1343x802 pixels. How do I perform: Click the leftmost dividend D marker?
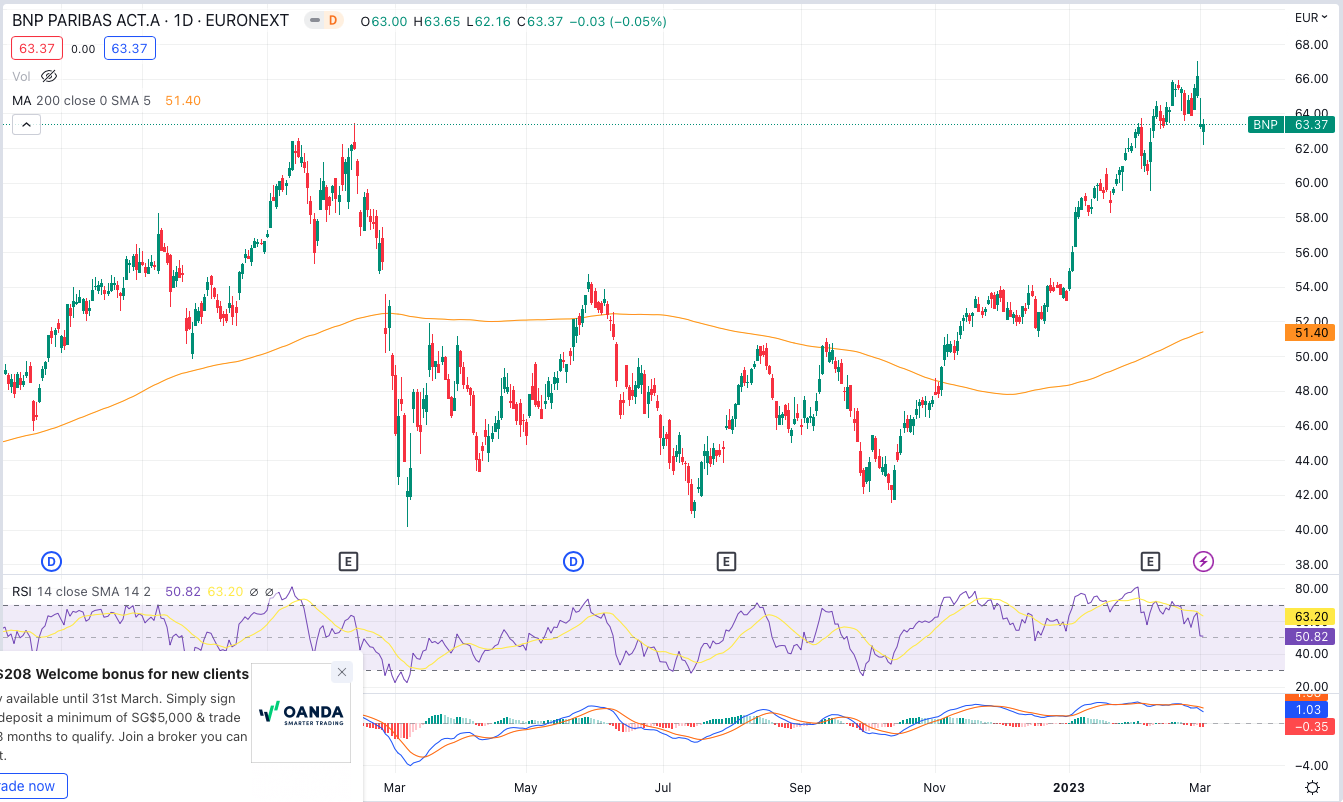[51, 561]
